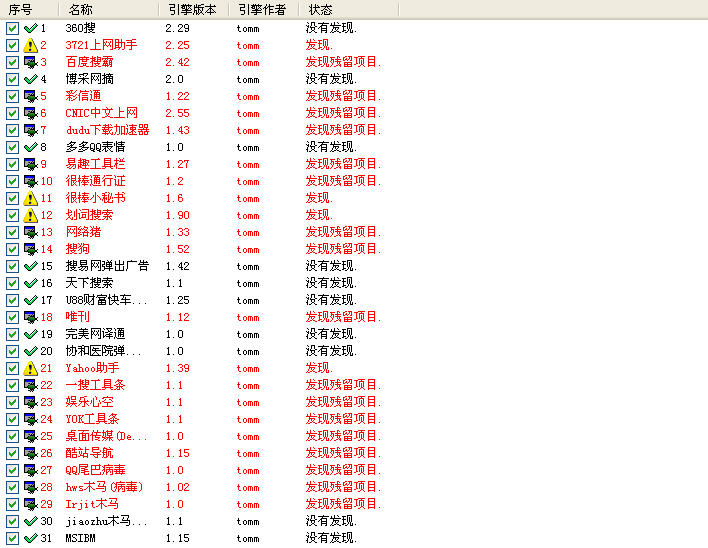Click the row number 27

point(47,470)
